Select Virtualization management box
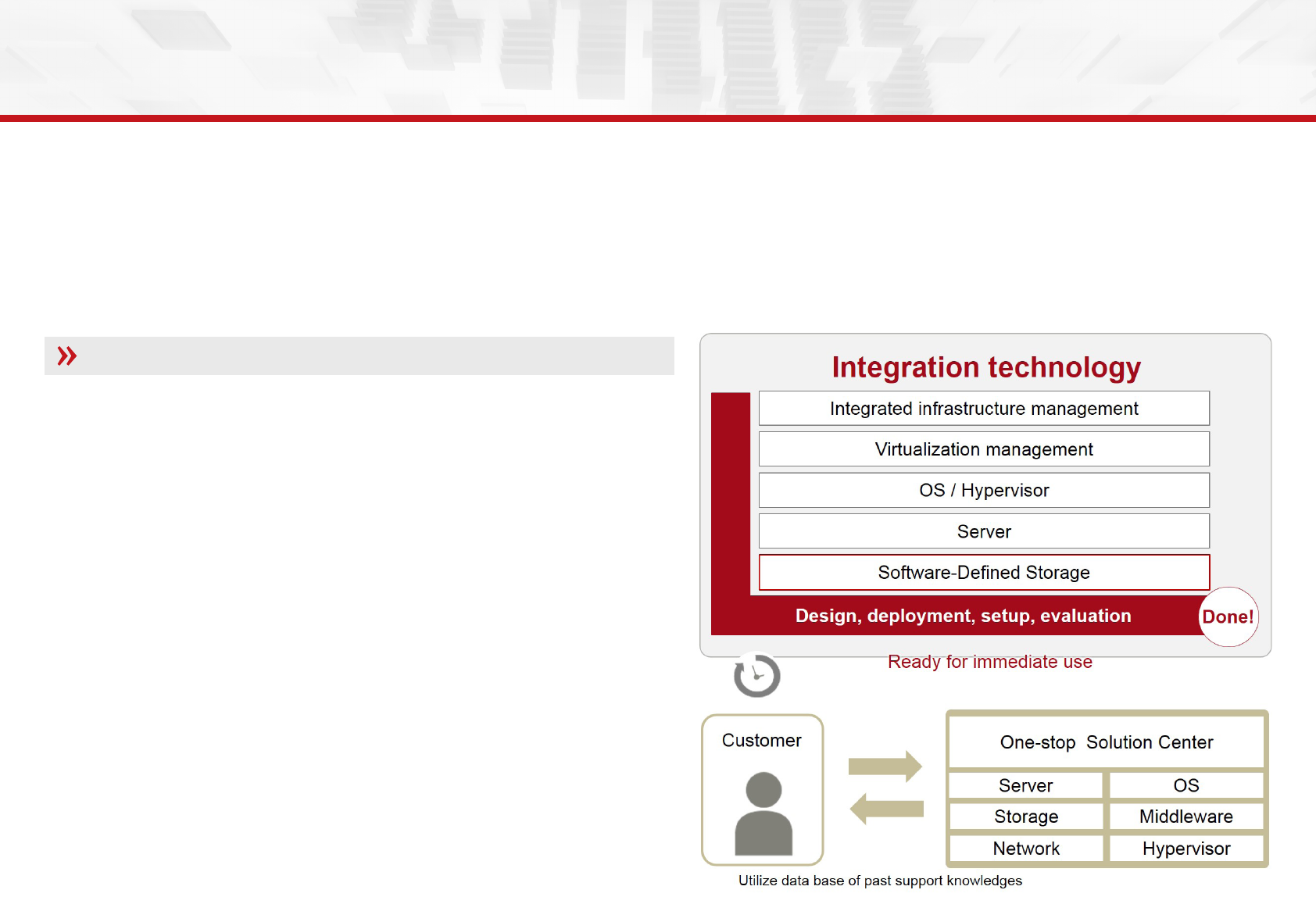 pyautogui.click(x=984, y=449)
